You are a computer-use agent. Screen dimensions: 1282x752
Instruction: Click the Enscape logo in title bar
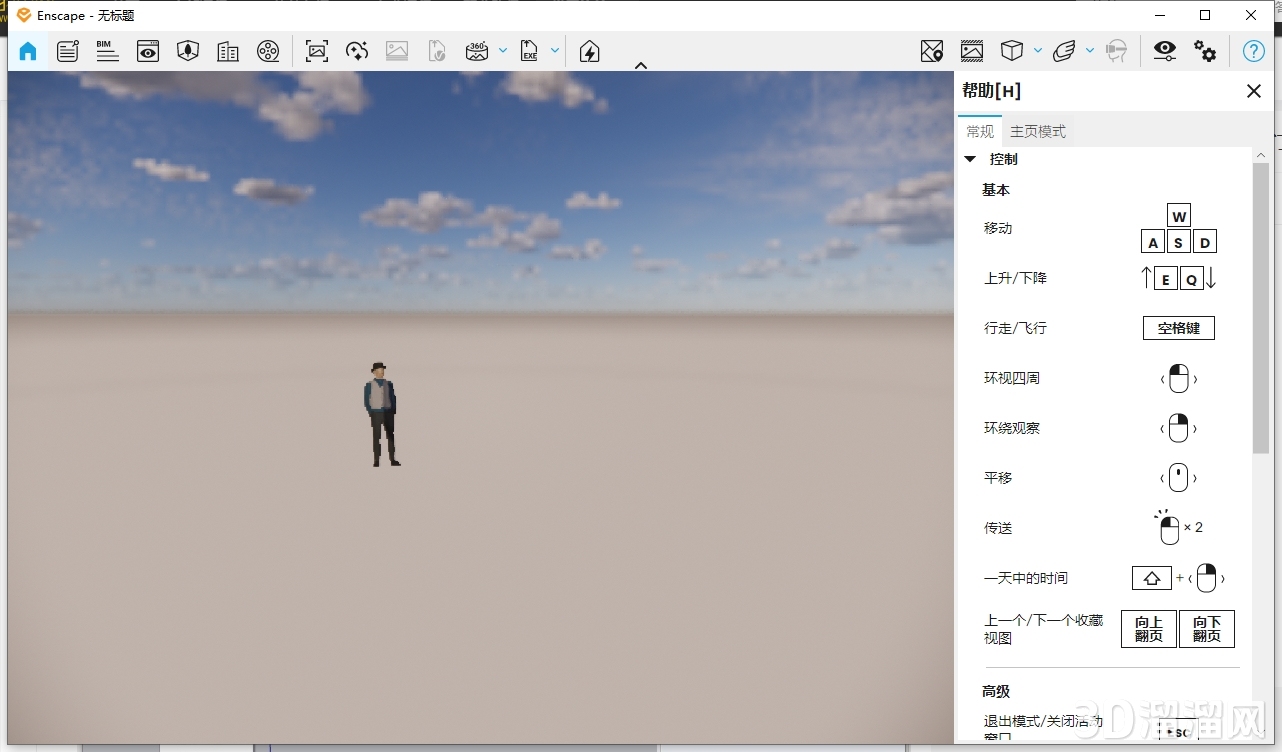click(24, 15)
